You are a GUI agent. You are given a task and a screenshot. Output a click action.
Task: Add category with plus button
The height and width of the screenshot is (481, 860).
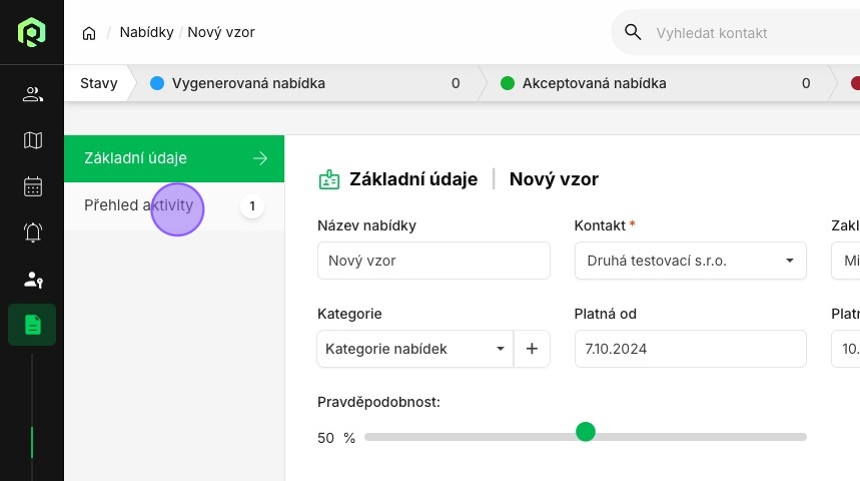point(532,349)
